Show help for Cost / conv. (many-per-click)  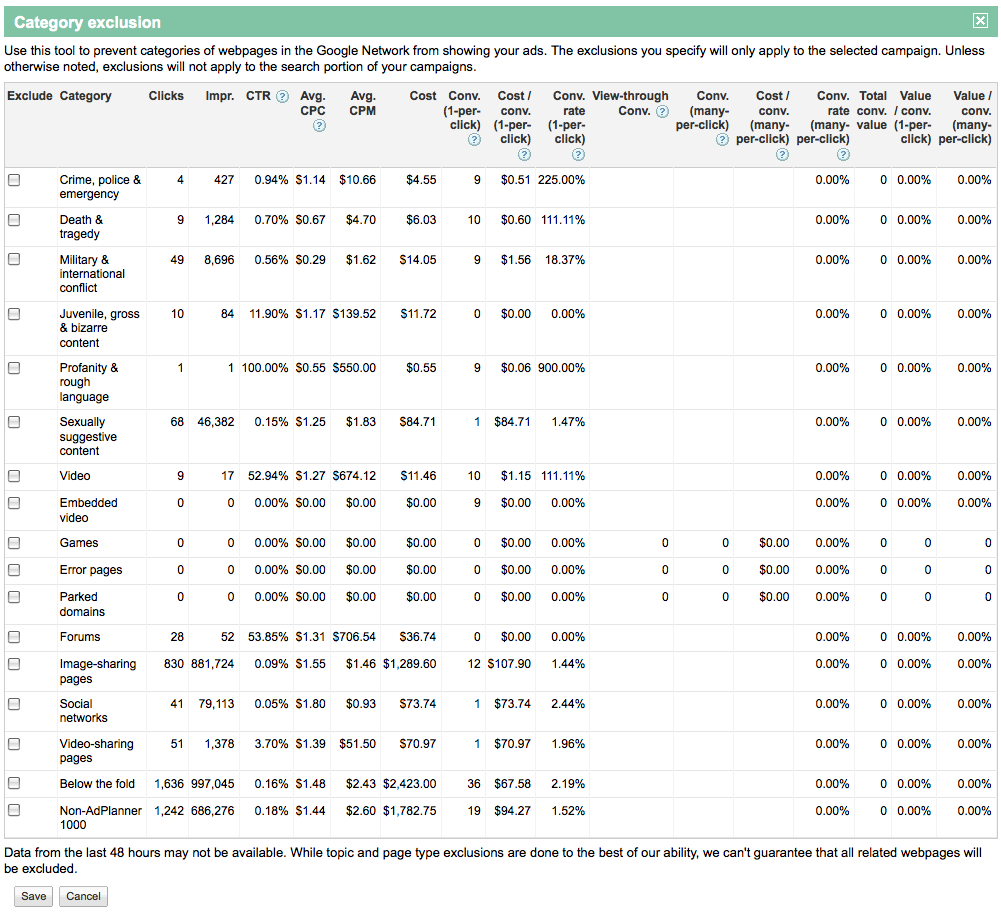783,155
